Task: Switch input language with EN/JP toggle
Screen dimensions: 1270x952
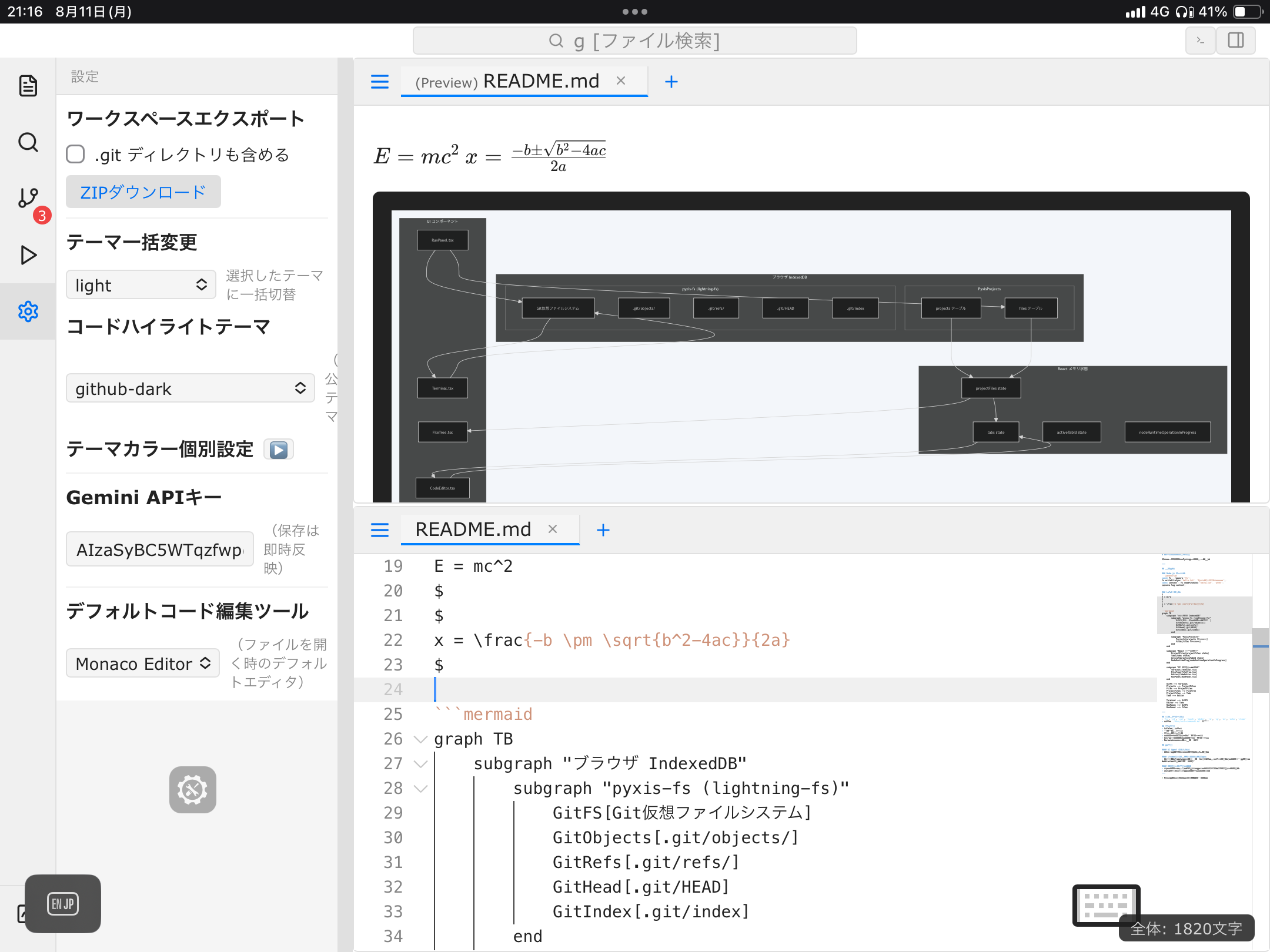Action: click(x=62, y=904)
